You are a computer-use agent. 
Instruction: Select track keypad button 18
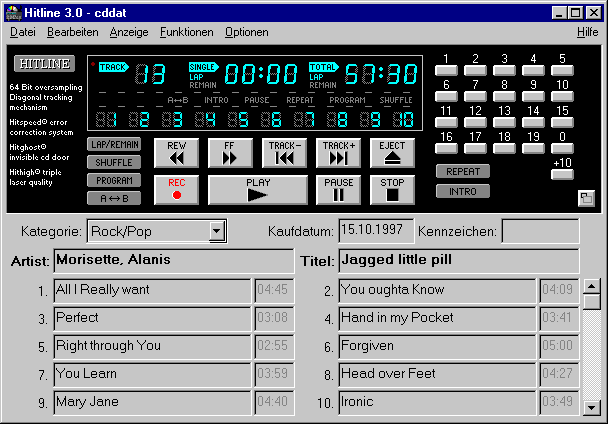504,148
